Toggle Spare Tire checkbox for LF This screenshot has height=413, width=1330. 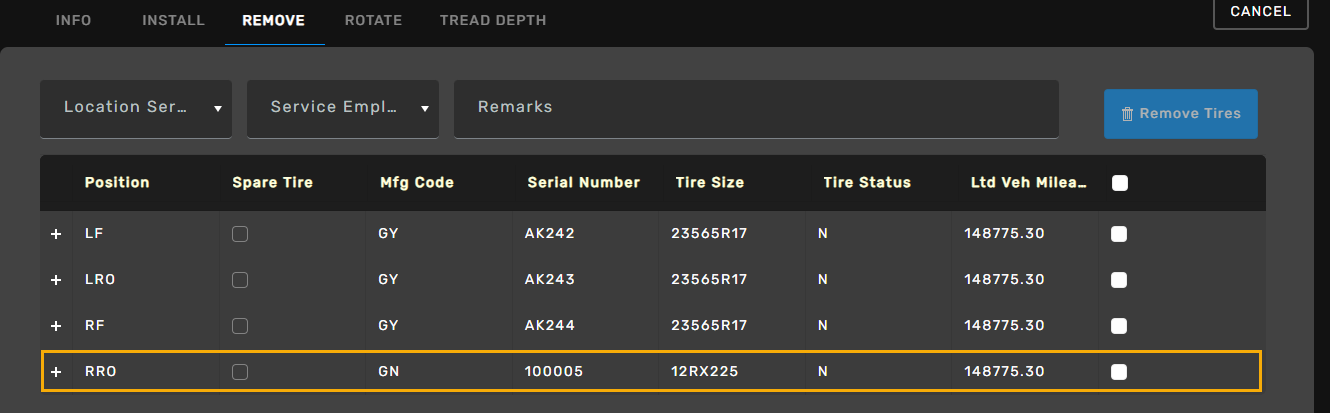(240, 234)
